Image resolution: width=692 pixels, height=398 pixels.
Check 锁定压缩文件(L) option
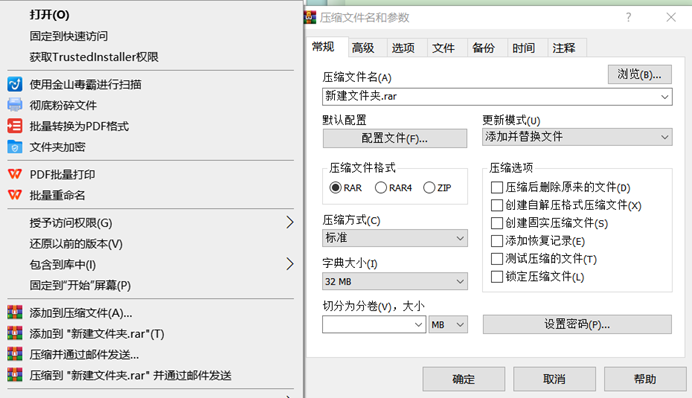[496, 277]
